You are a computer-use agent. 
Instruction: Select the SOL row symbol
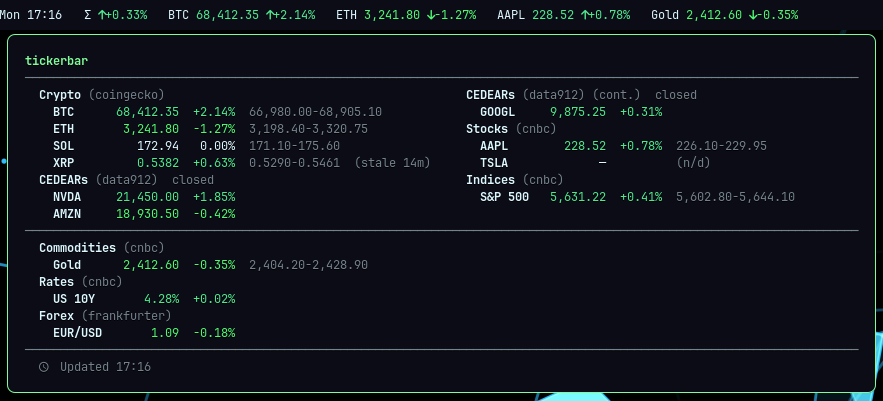[x=64, y=146]
